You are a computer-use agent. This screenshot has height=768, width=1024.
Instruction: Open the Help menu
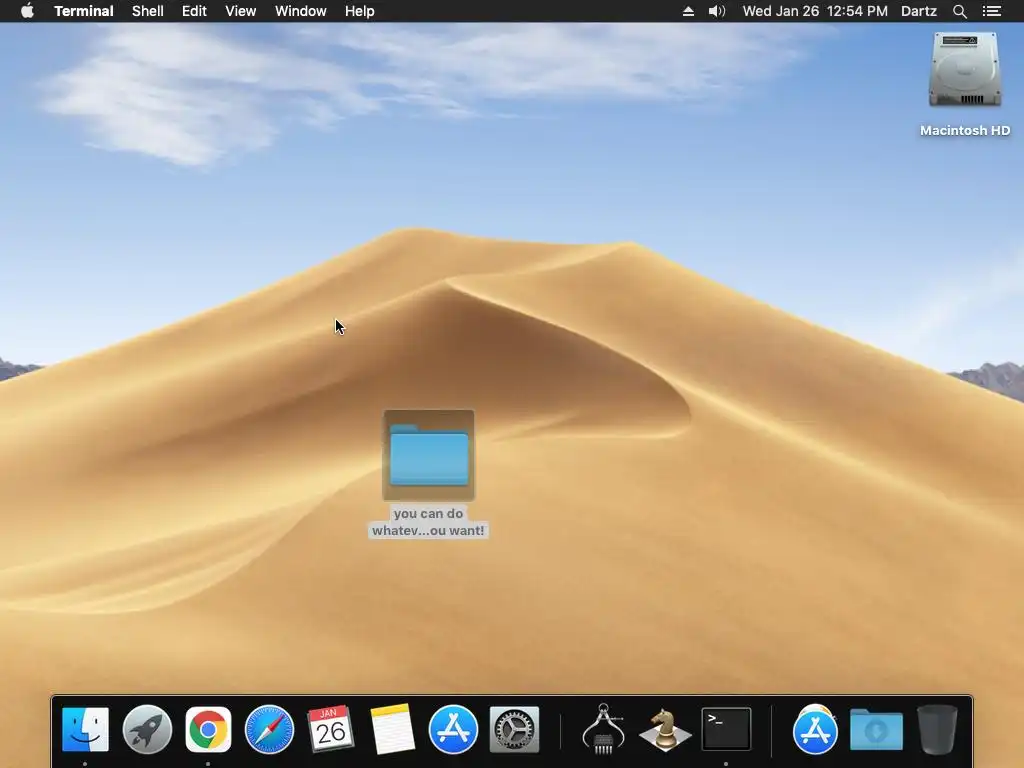click(360, 11)
